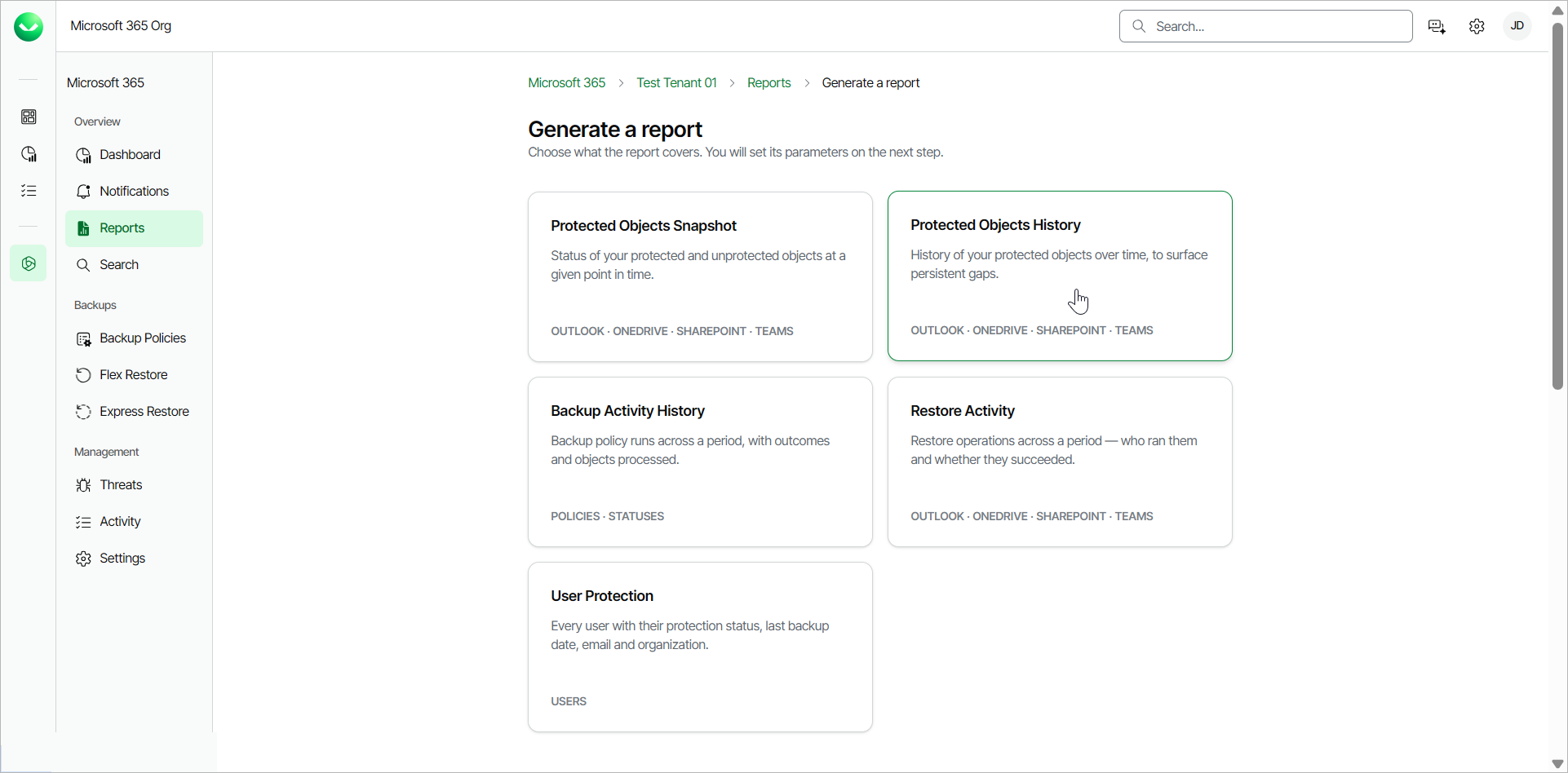Click the vertical page scrollbar thumb
1568x773 pixels.
tap(1557, 206)
